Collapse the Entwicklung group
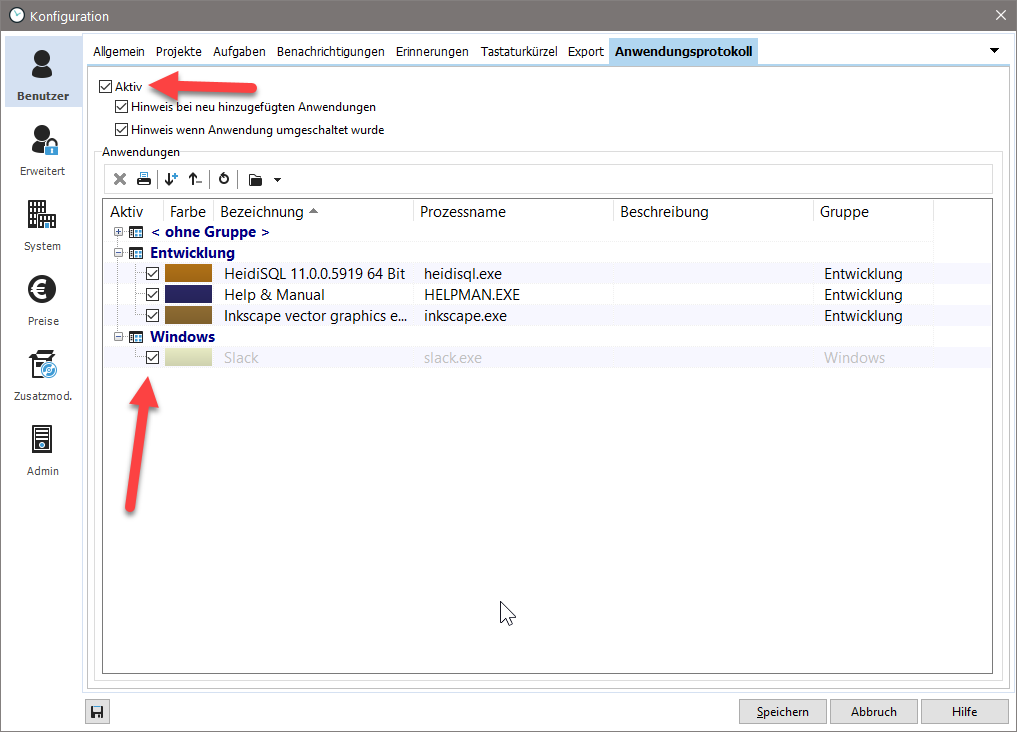Screen dimensions: 1017x732 [119, 253]
